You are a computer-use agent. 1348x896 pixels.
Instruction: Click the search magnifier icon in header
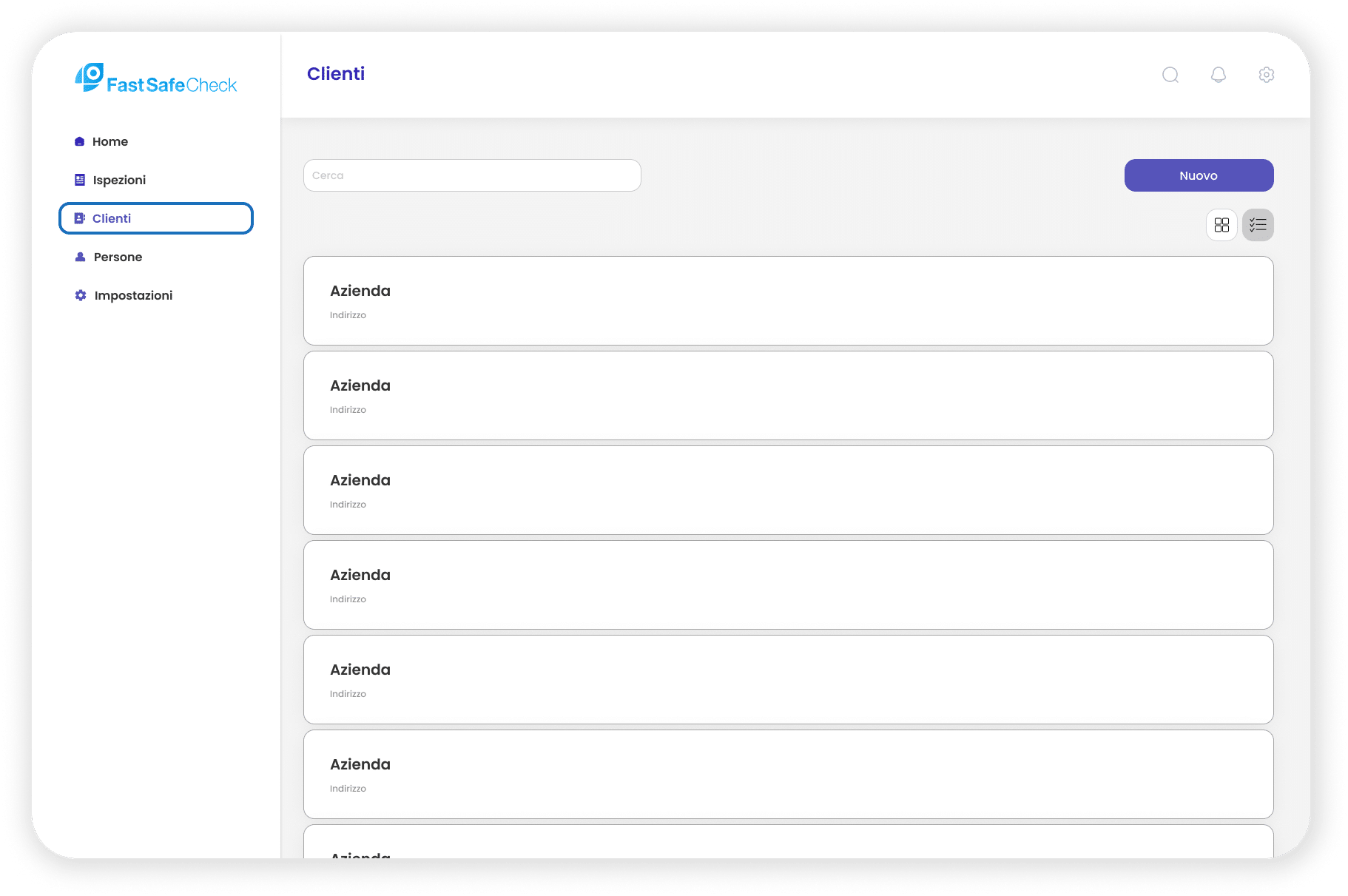pyautogui.click(x=1170, y=75)
